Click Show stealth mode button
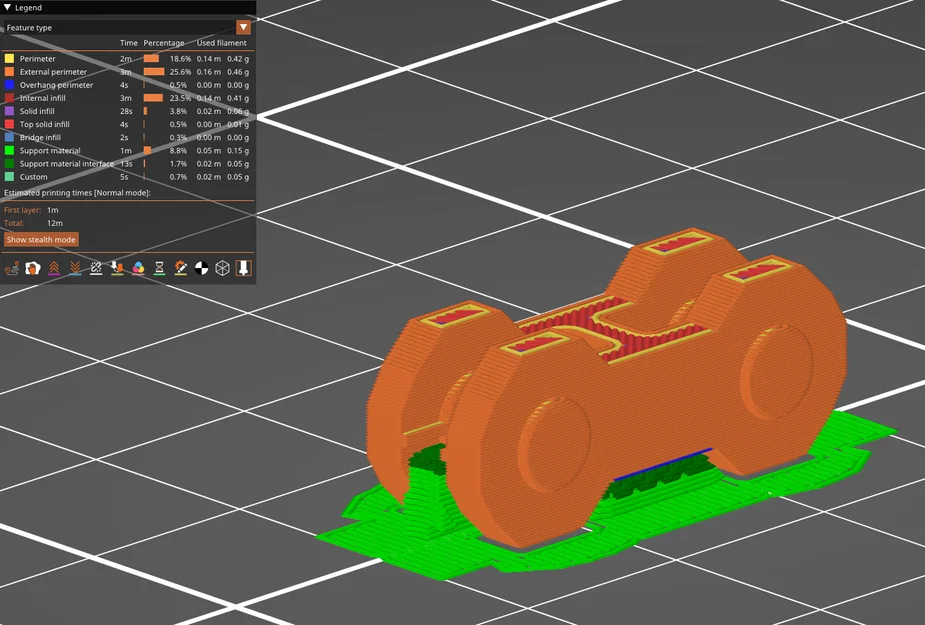The image size is (925, 625). pos(41,240)
